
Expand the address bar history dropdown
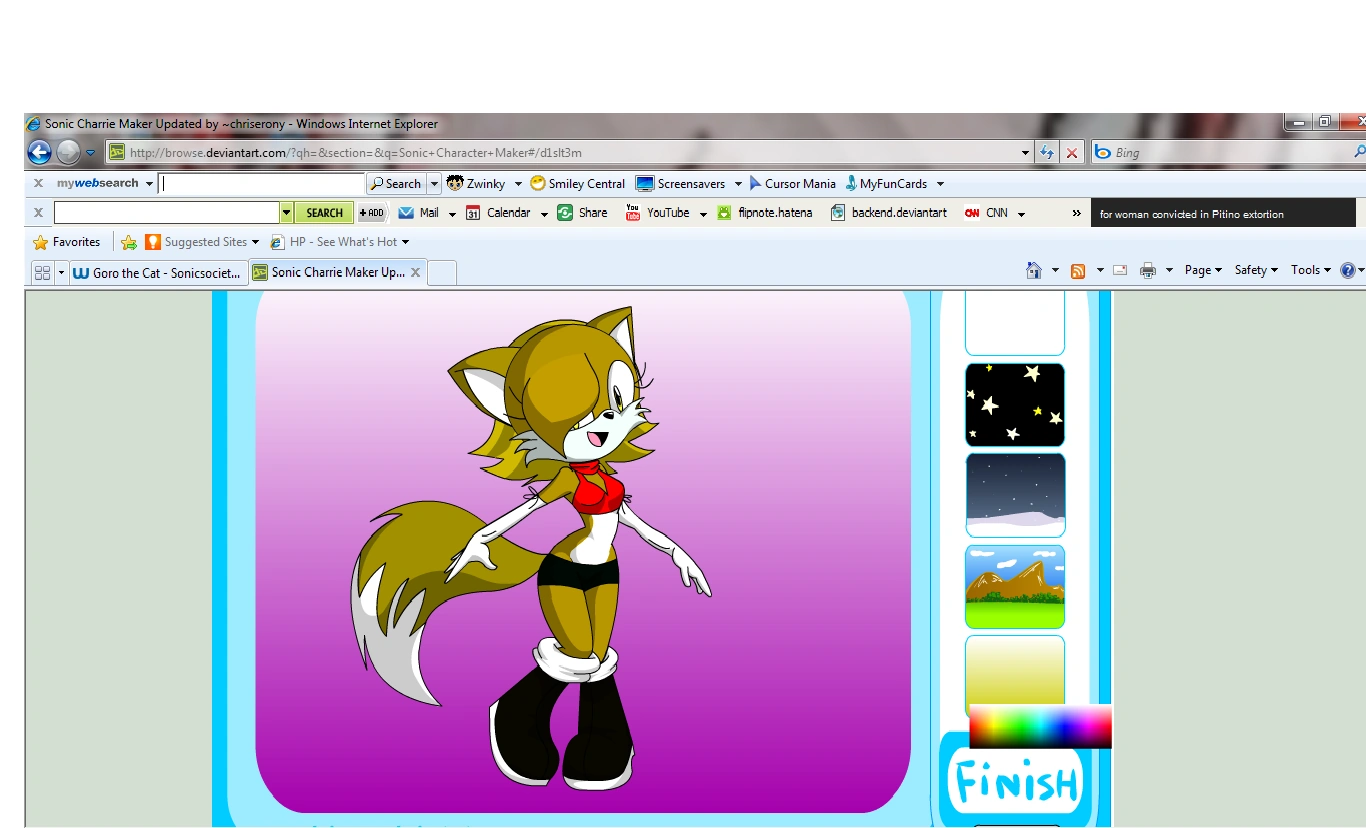pyautogui.click(x=1025, y=153)
